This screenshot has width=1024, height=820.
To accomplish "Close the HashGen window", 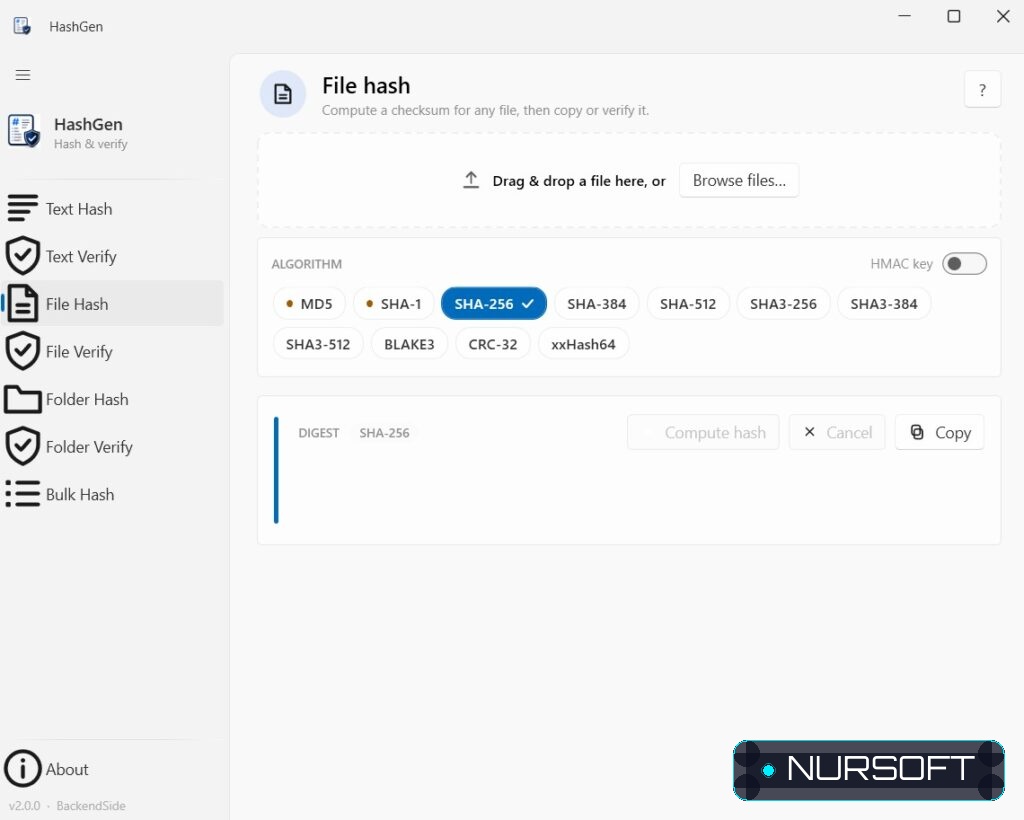I will tap(1003, 16).
